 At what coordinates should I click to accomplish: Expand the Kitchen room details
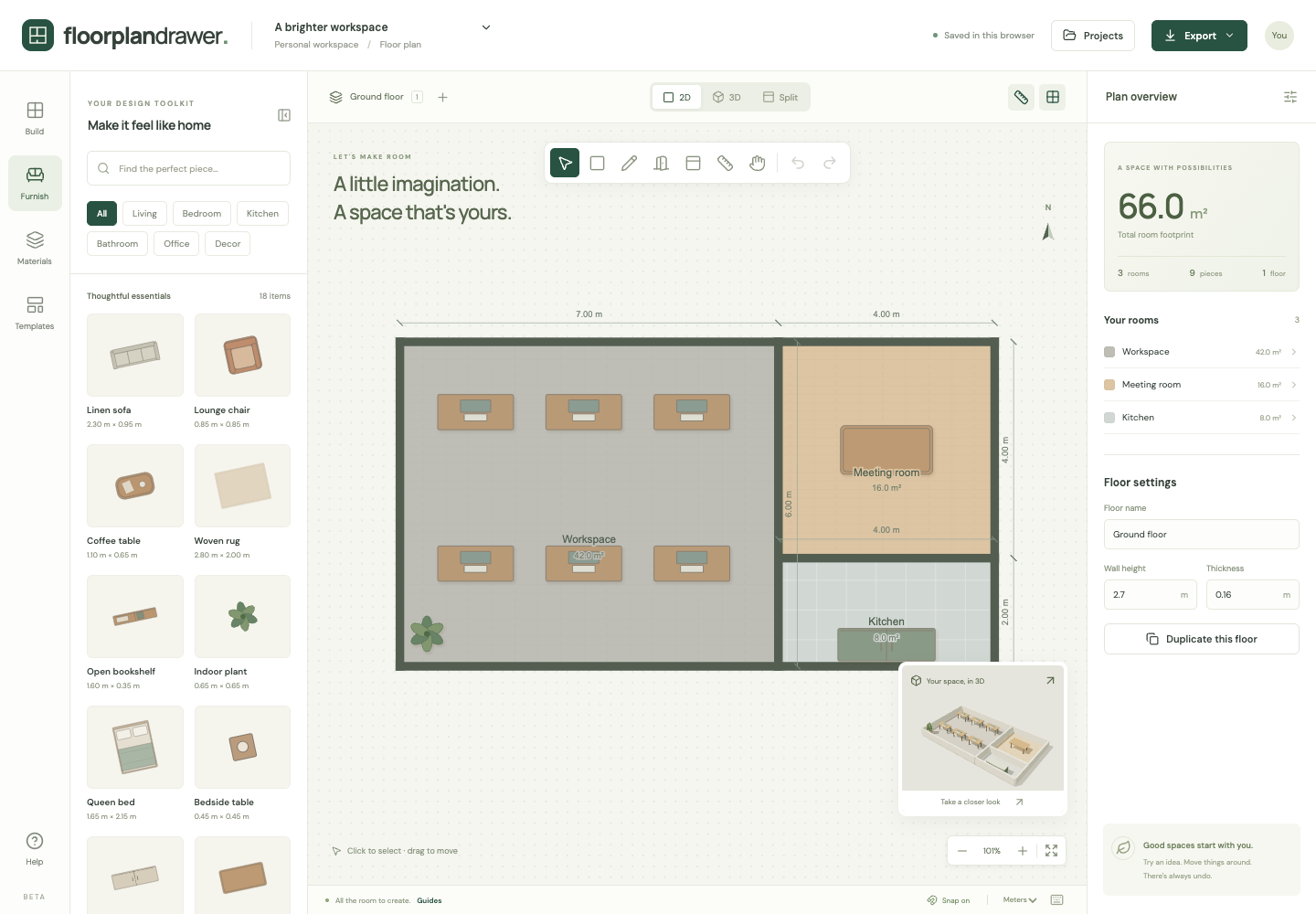point(1201,418)
